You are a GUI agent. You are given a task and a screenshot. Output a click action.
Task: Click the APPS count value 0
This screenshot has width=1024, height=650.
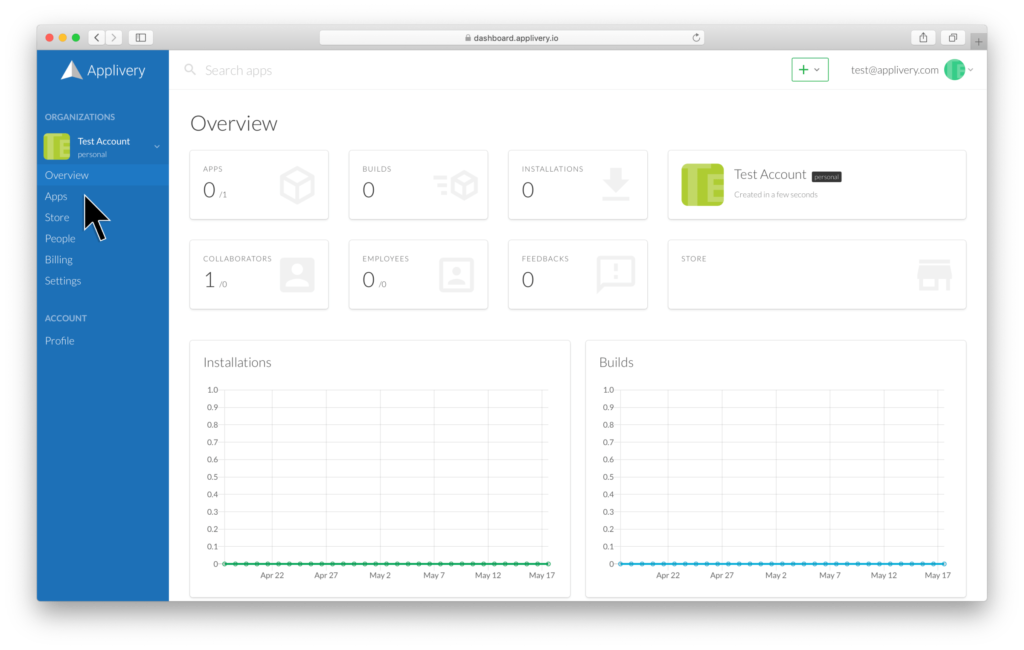click(x=209, y=190)
